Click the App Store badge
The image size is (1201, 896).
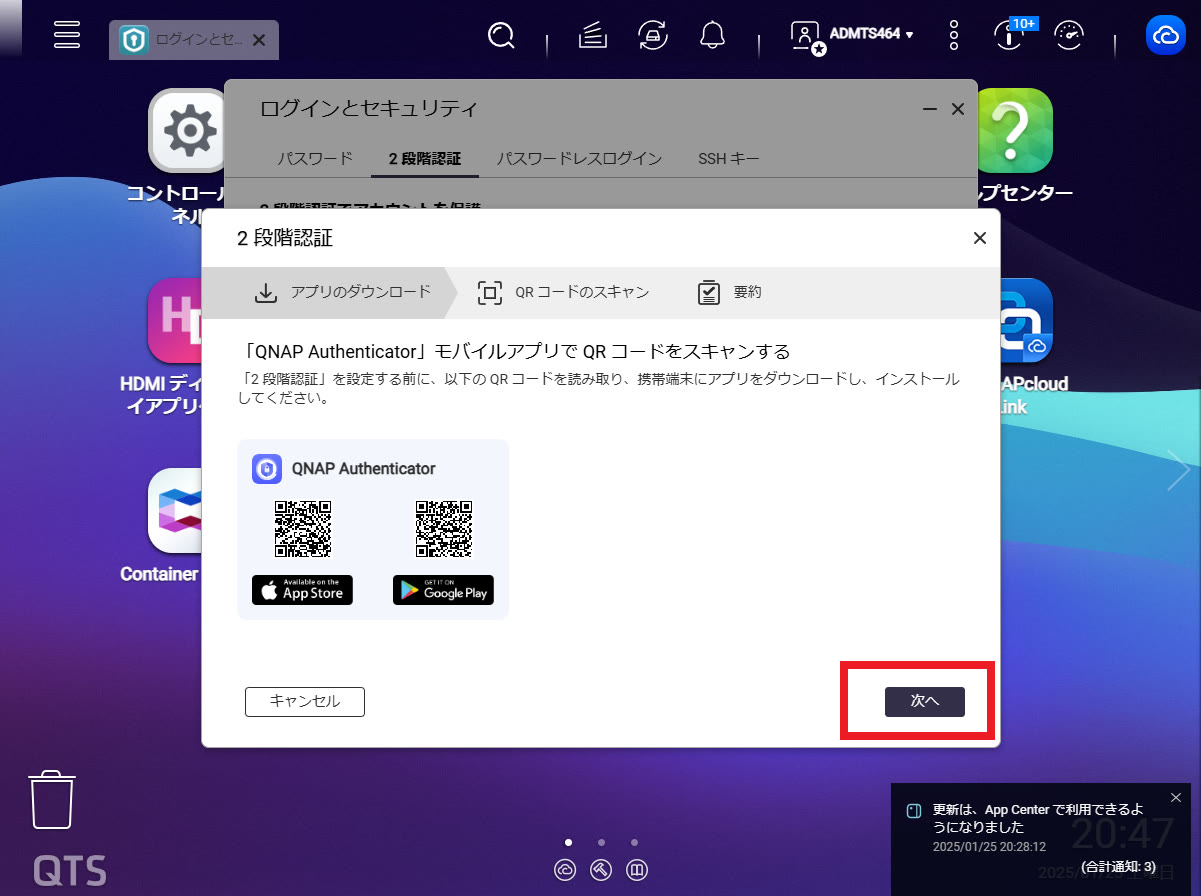[302, 590]
